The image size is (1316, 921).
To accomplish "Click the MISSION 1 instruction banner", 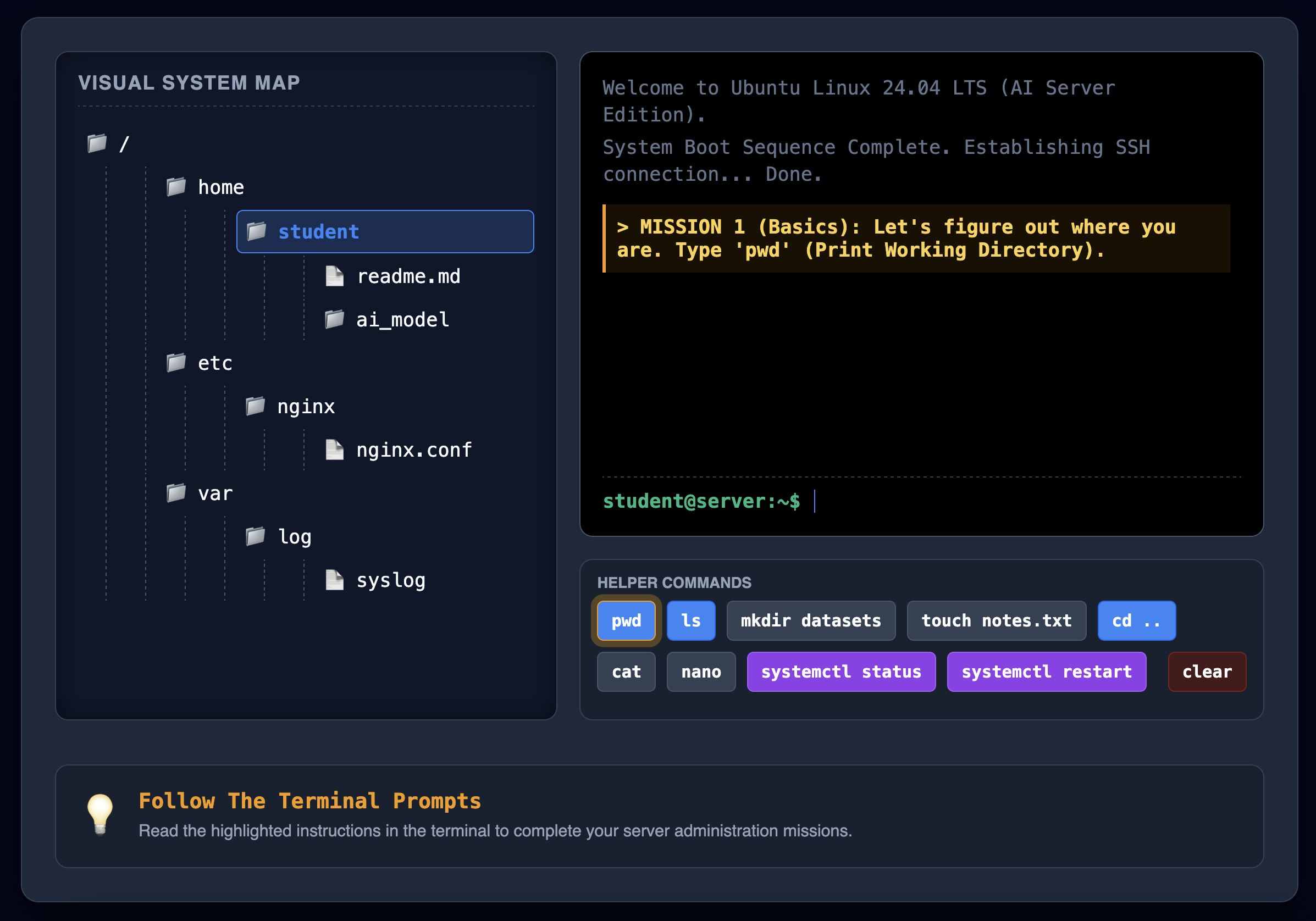I will [916, 238].
